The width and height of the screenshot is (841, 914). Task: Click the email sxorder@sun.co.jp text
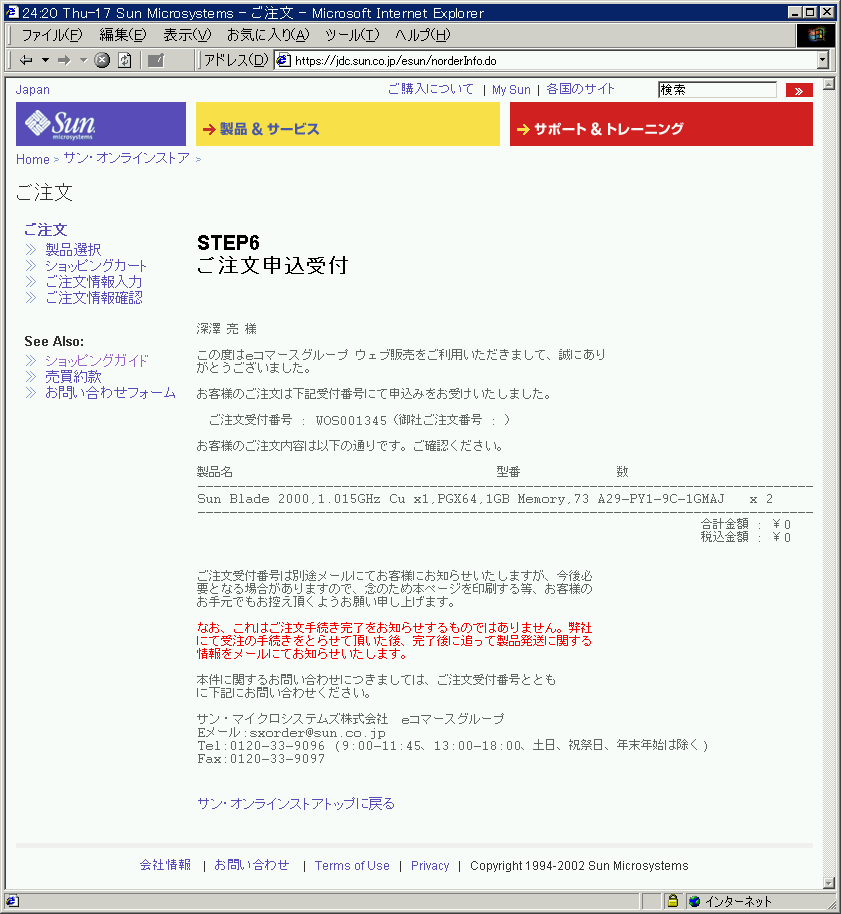(318, 733)
